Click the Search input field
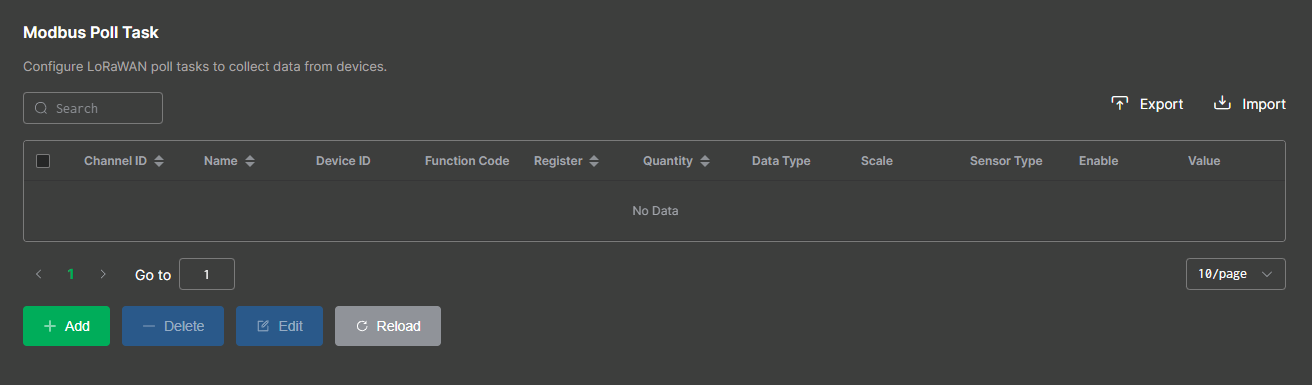 tap(93, 108)
